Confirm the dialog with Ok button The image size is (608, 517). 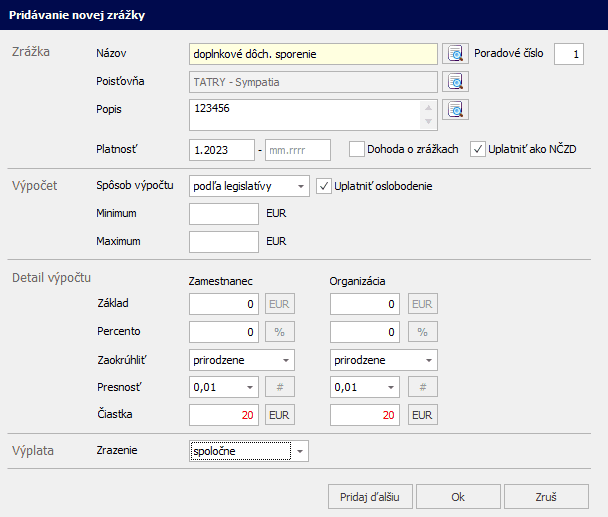(457, 496)
